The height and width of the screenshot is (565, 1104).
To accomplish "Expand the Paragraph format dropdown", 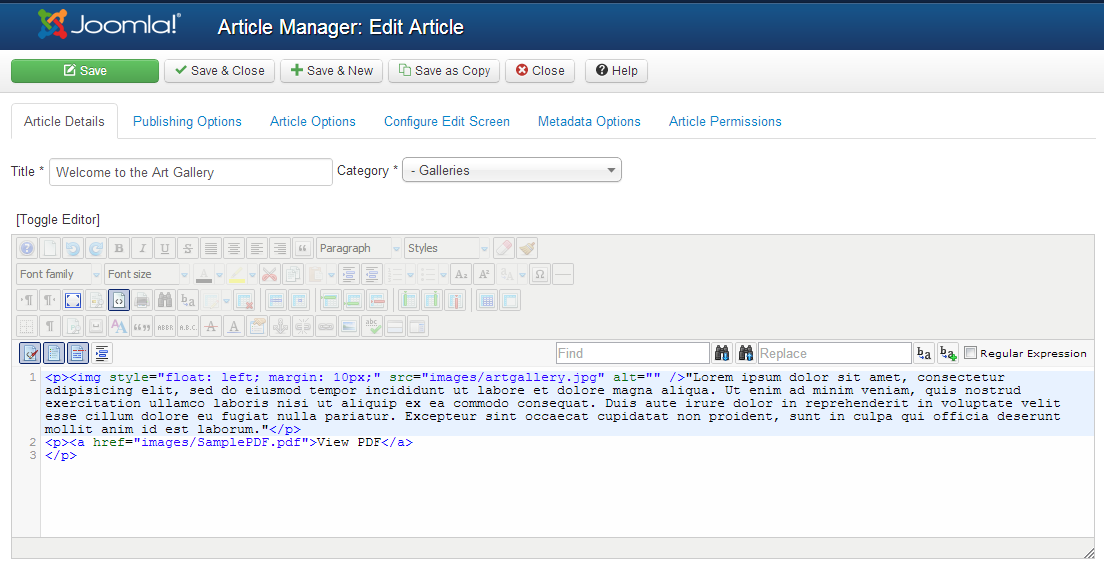I will (x=359, y=248).
